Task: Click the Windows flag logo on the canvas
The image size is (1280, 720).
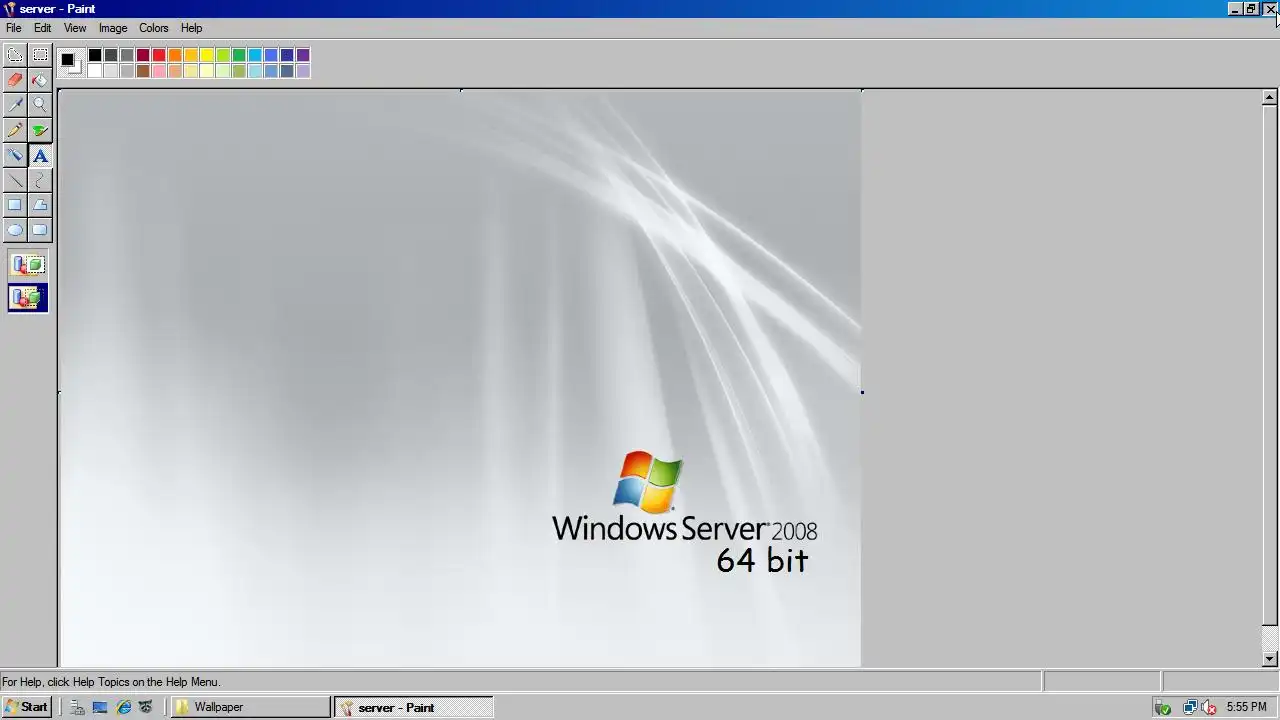Action: click(x=648, y=481)
